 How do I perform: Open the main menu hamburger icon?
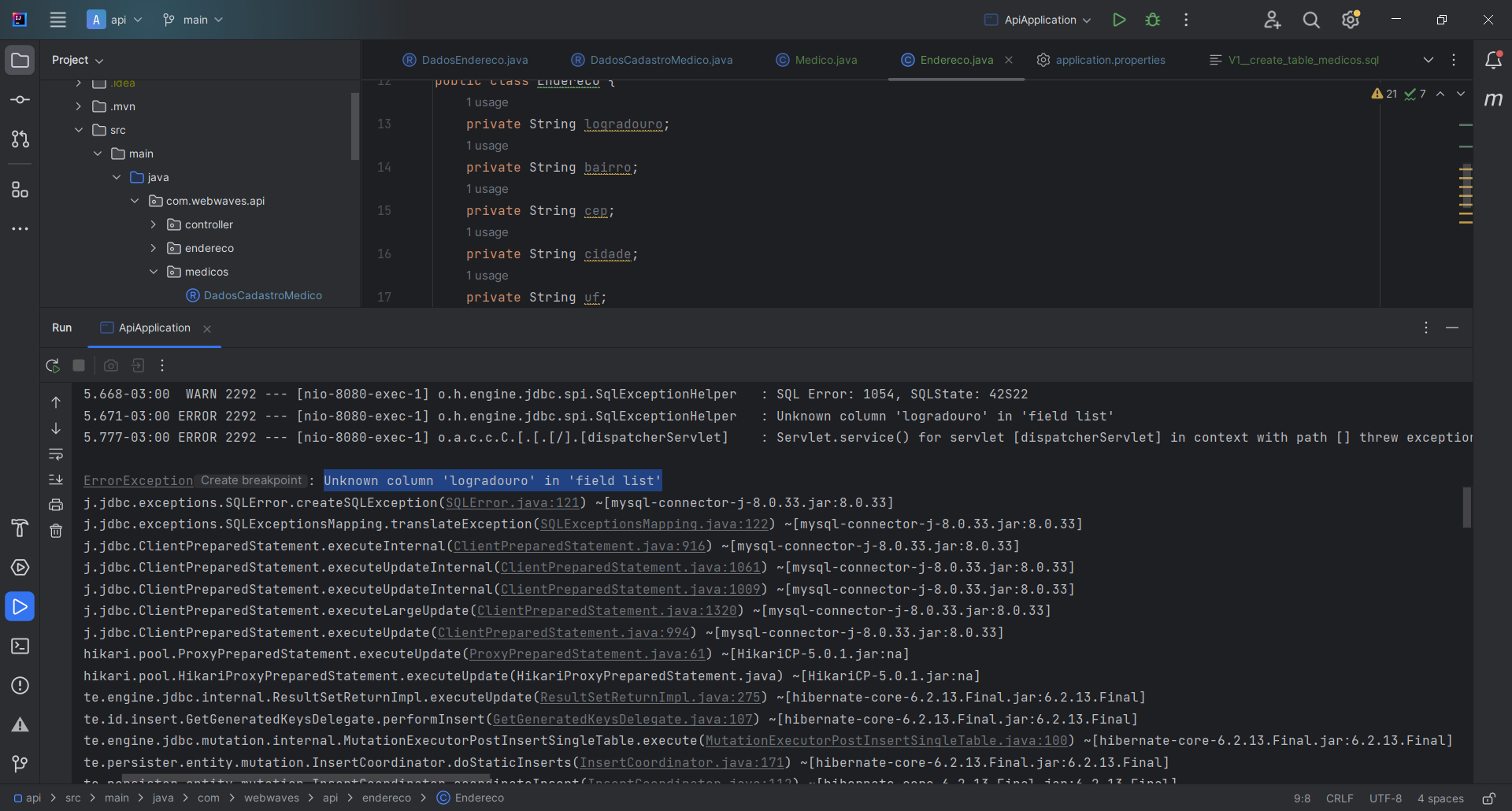click(57, 20)
